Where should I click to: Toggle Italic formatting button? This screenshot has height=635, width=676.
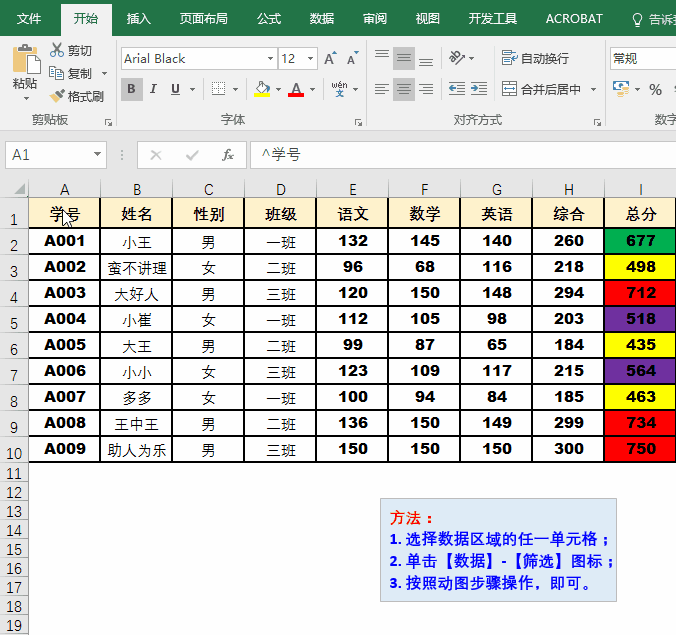[x=154, y=89]
